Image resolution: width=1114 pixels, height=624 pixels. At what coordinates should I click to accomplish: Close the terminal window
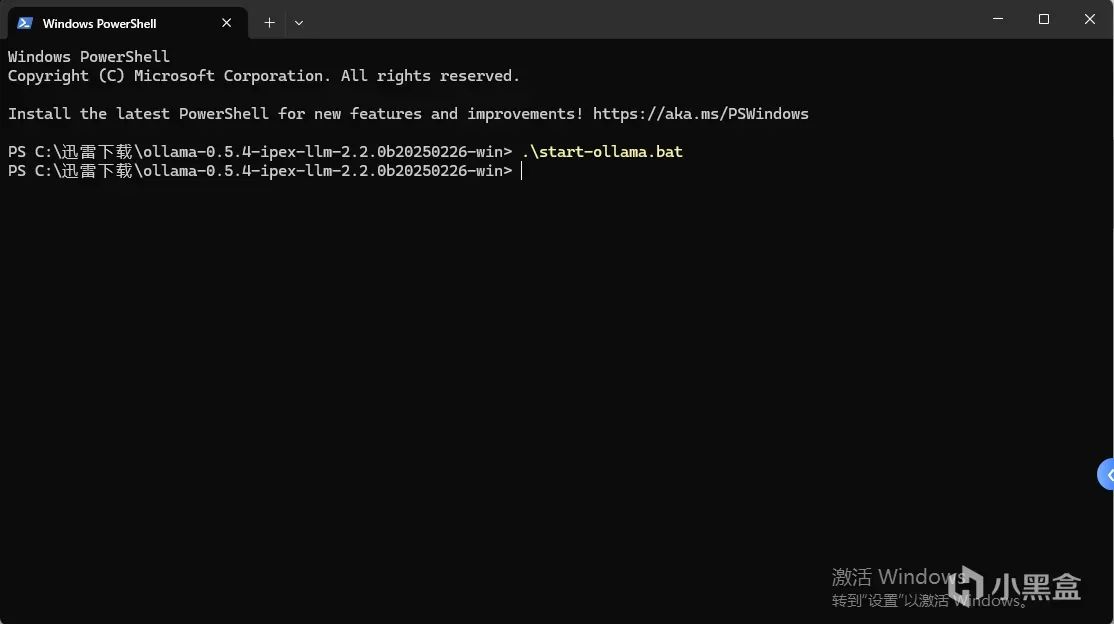(x=1090, y=19)
